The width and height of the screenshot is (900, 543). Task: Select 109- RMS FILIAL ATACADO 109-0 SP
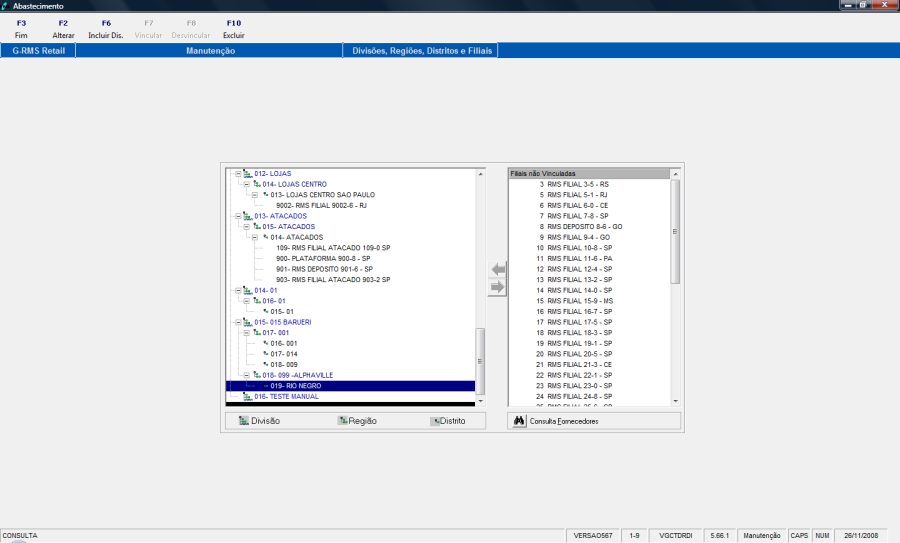[333, 248]
